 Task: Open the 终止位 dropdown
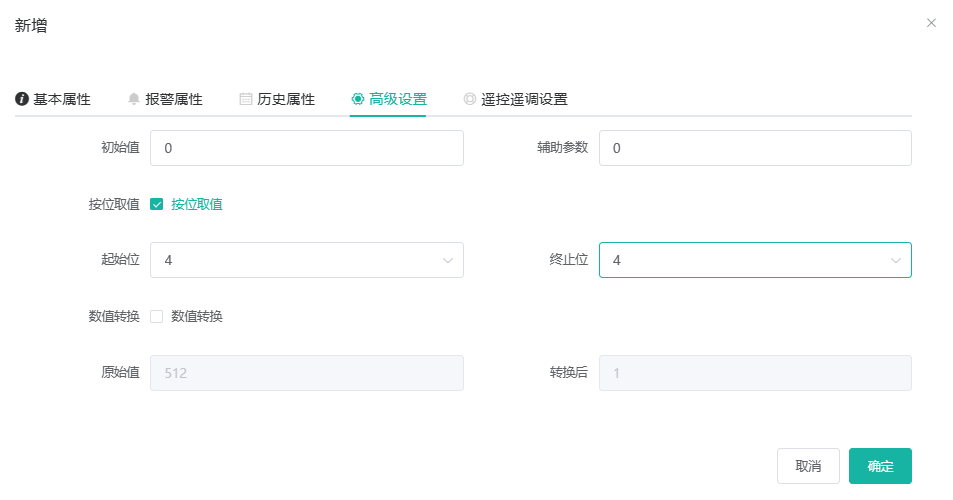[755, 260]
